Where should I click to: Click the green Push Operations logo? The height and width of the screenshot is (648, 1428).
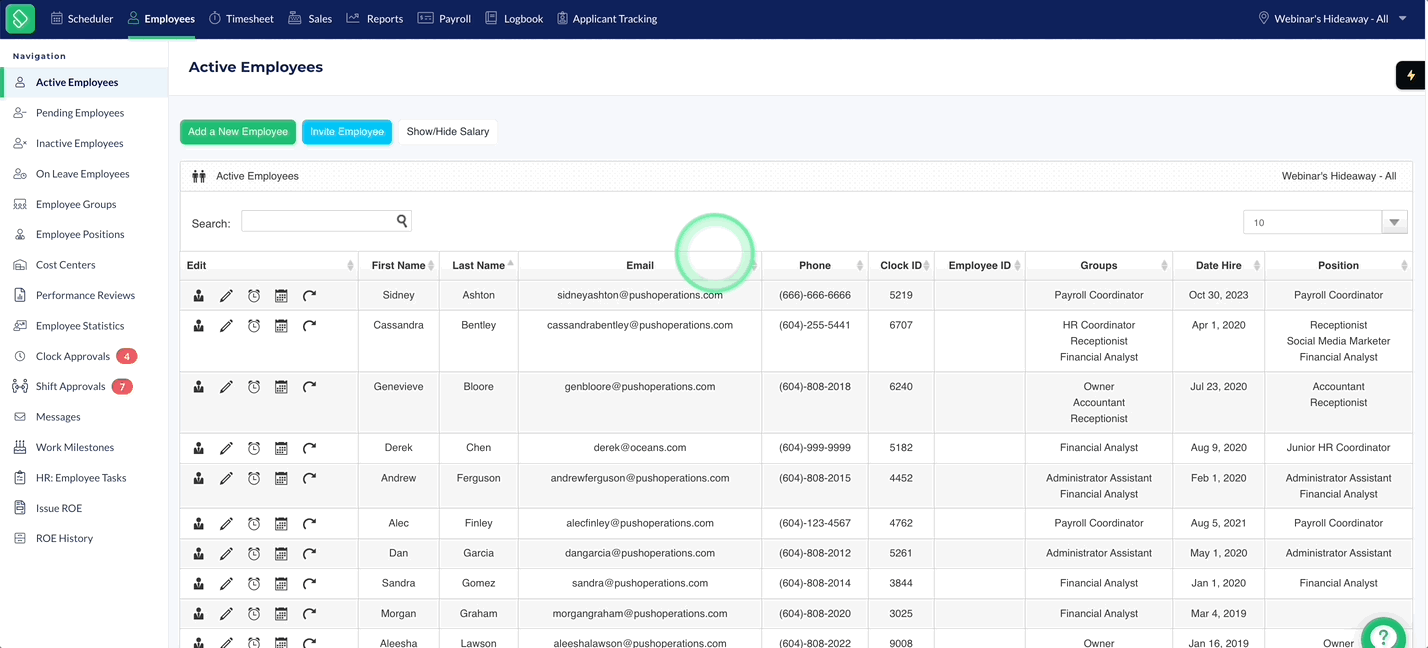[20, 18]
